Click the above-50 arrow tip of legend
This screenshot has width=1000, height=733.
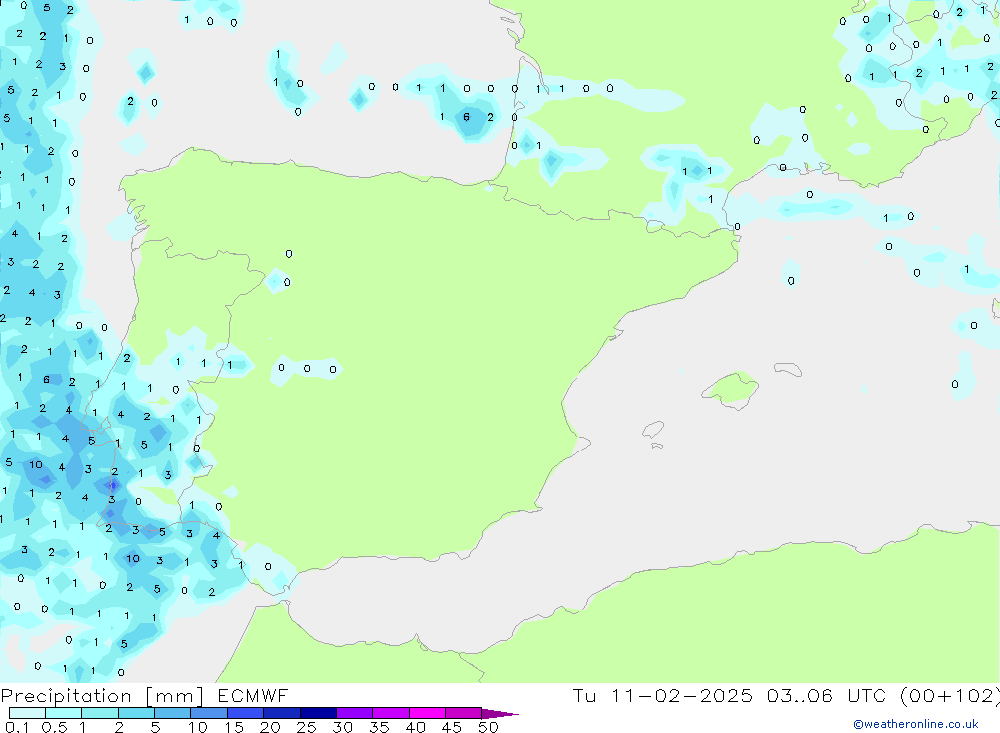tap(500, 714)
